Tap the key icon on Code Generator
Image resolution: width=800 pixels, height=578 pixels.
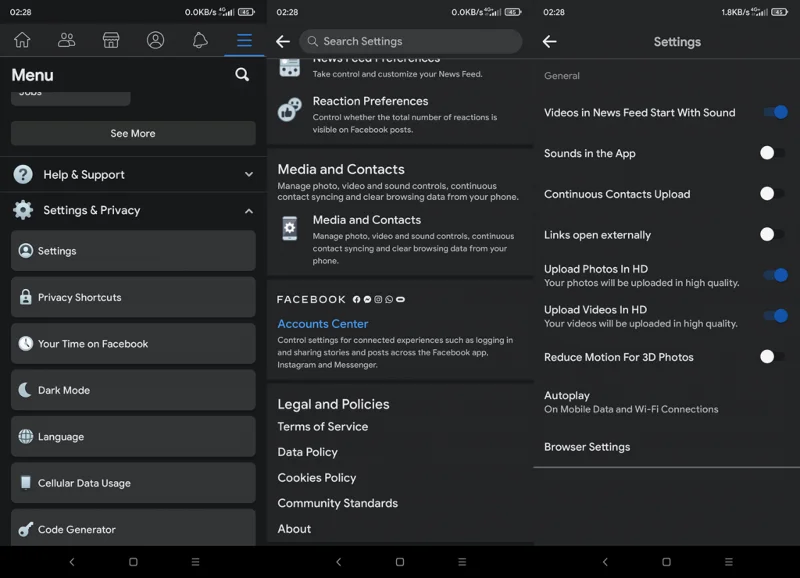(26, 529)
